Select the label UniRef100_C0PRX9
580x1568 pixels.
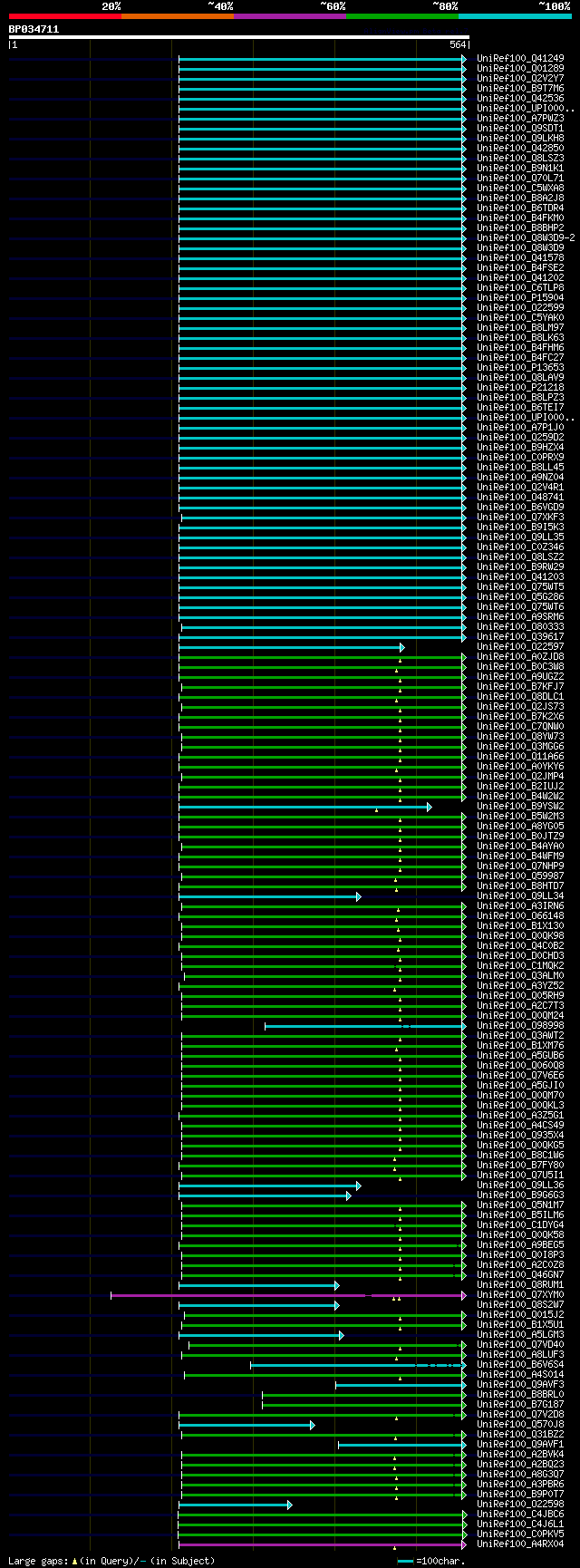pyautogui.click(x=520, y=457)
